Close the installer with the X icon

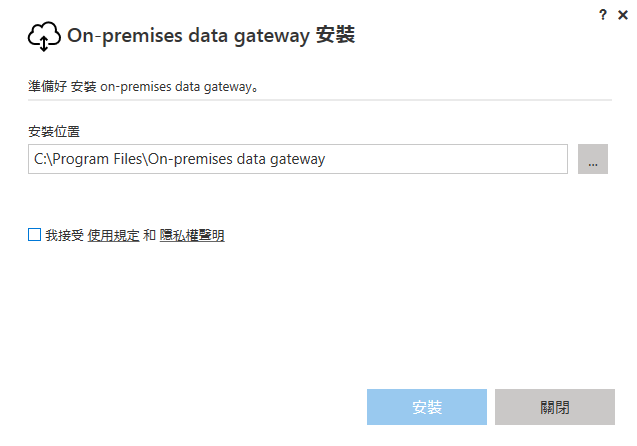click(621, 14)
